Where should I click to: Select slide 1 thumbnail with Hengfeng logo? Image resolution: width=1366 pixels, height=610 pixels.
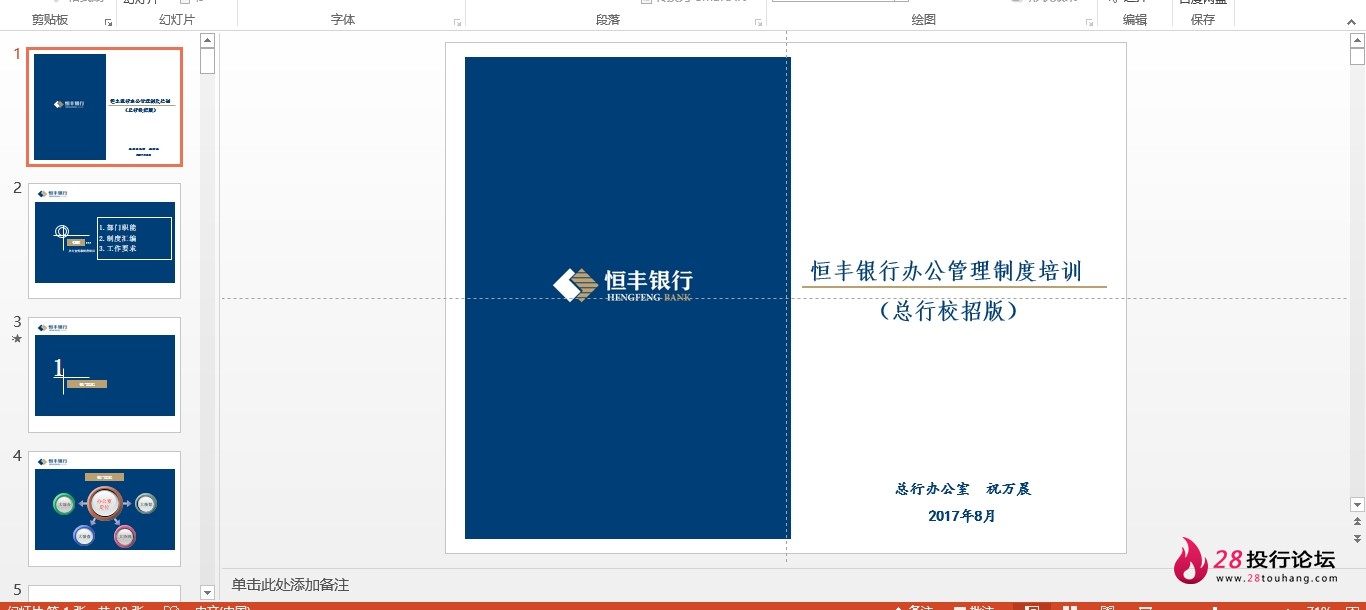pos(105,107)
